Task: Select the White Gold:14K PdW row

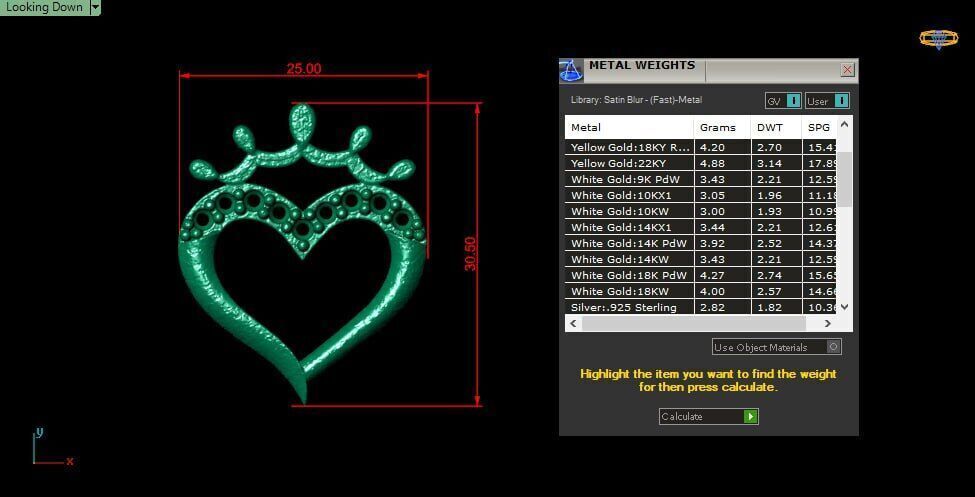Action: 701,243
